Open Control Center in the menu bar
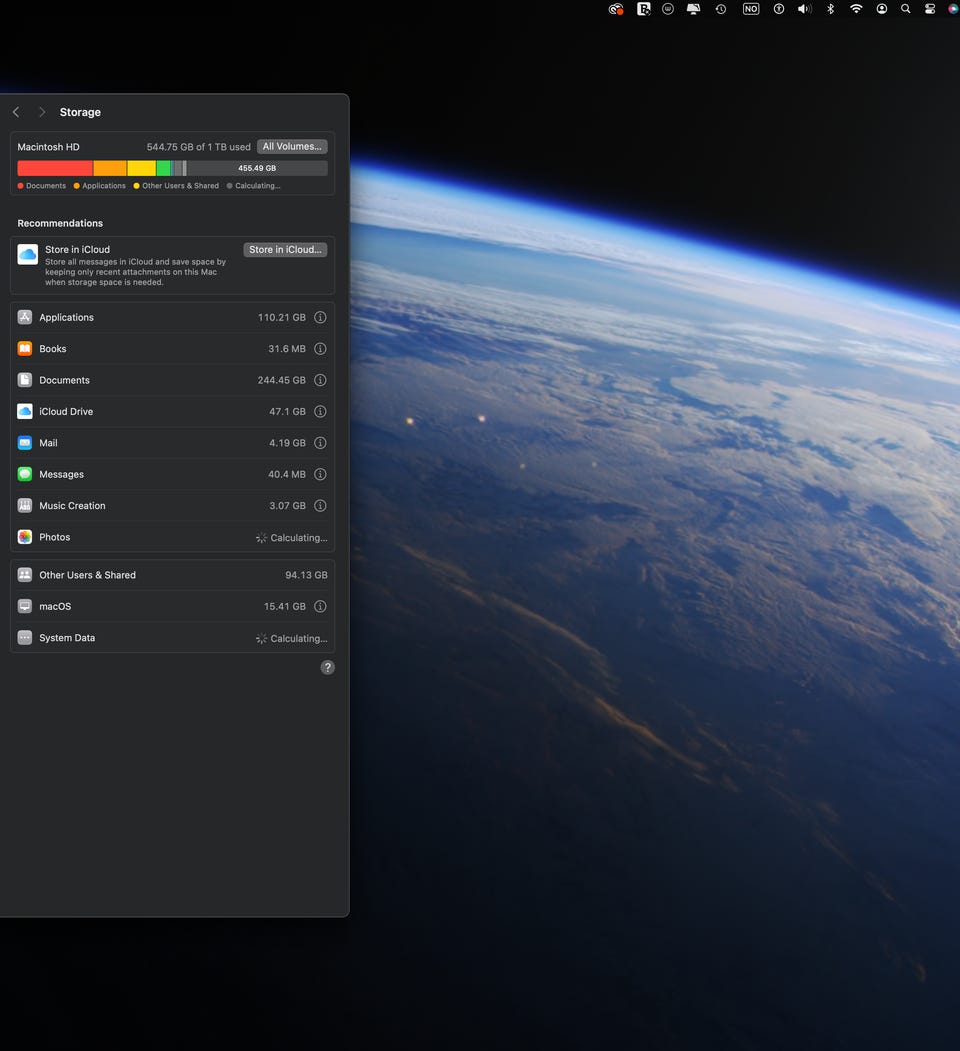 click(930, 9)
